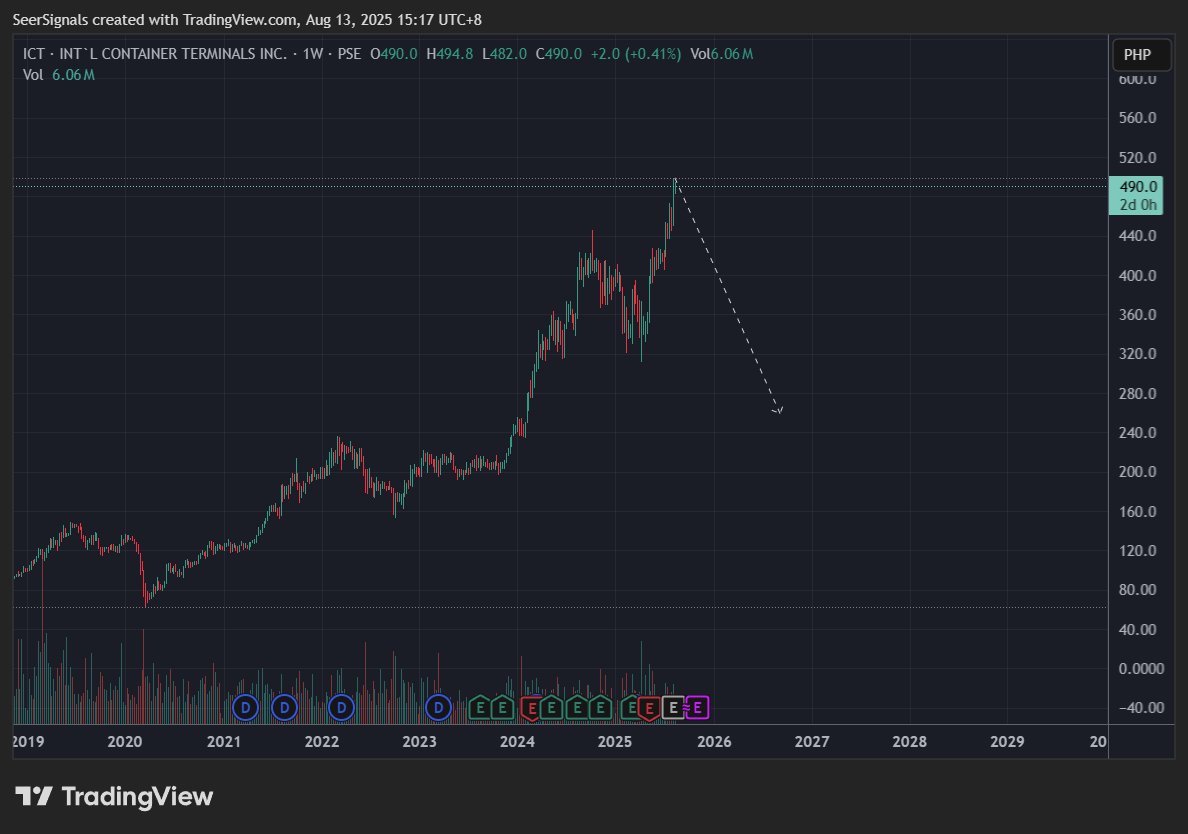Click the 320.0 price axis label

pyautogui.click(x=1137, y=354)
